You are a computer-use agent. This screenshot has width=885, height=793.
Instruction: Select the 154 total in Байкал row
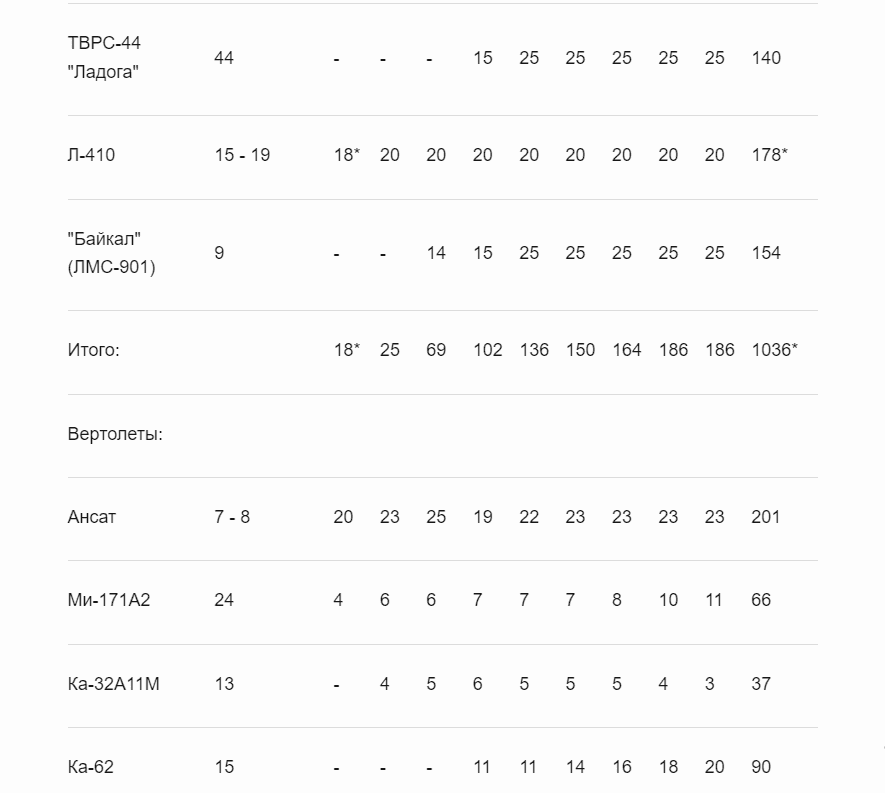click(x=766, y=253)
